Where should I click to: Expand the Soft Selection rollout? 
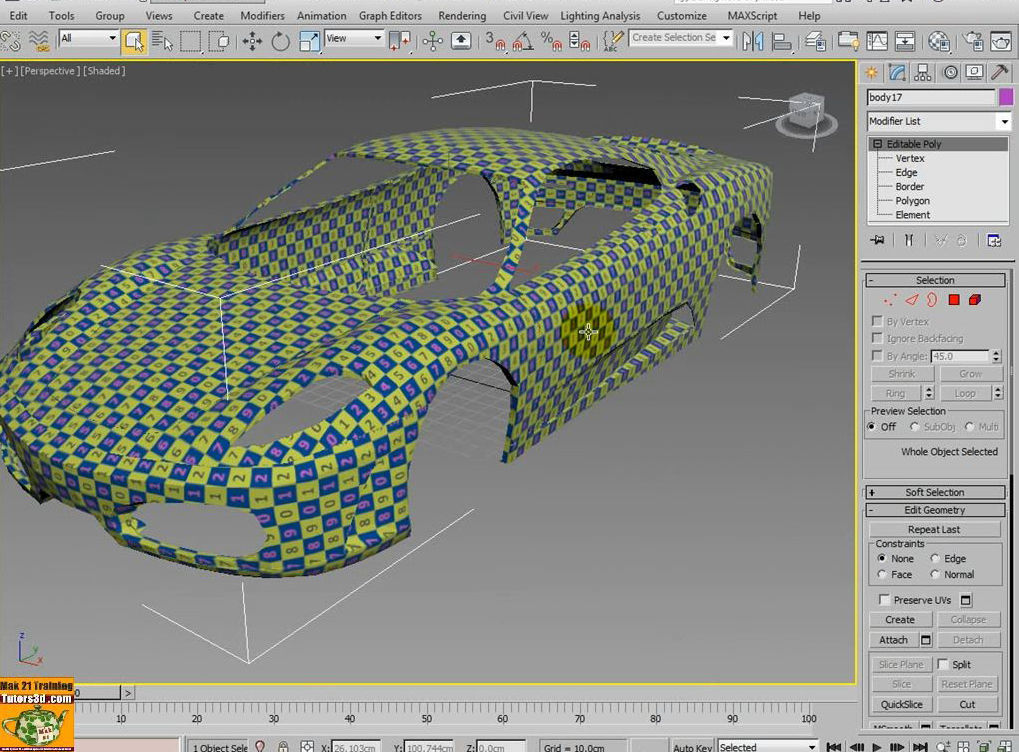[x=935, y=492]
